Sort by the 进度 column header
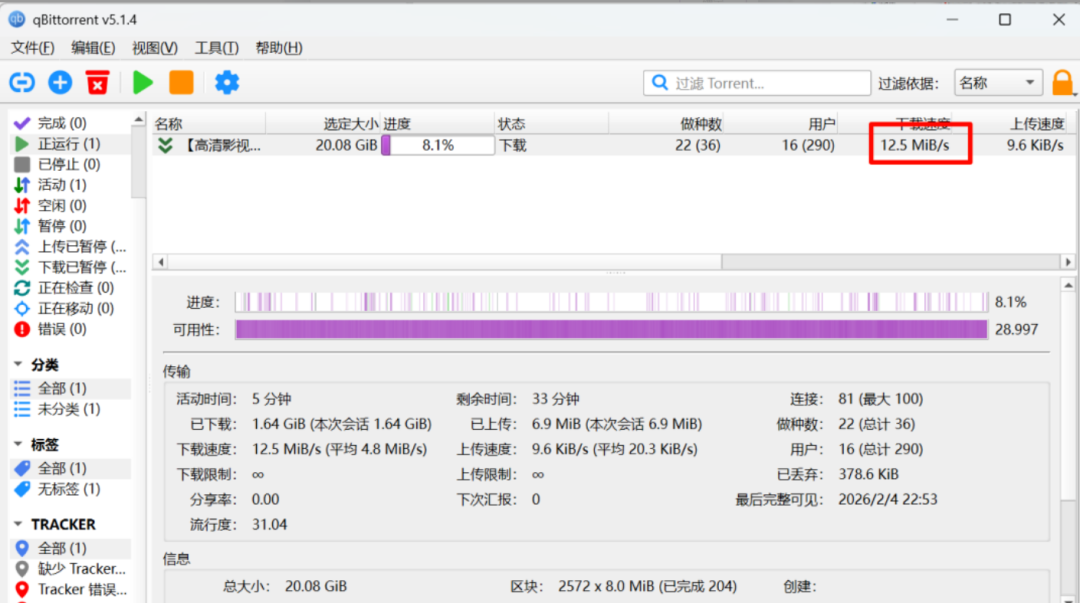 click(x=437, y=124)
